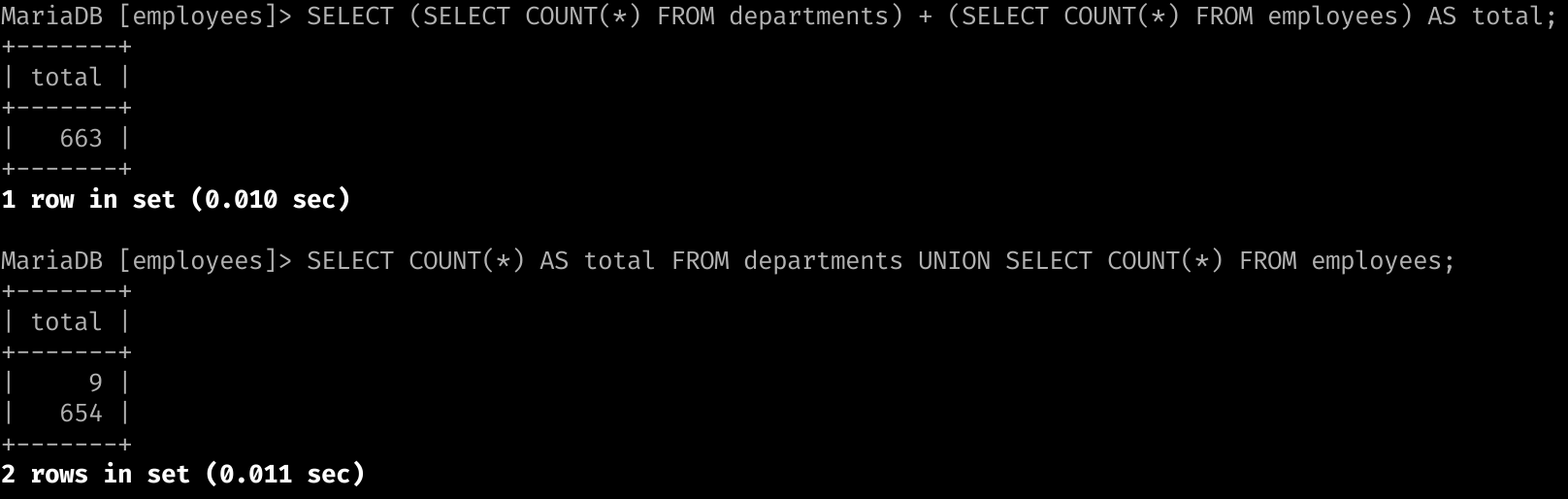
Task: Click the UNION keyword in second query
Action: pos(954,261)
